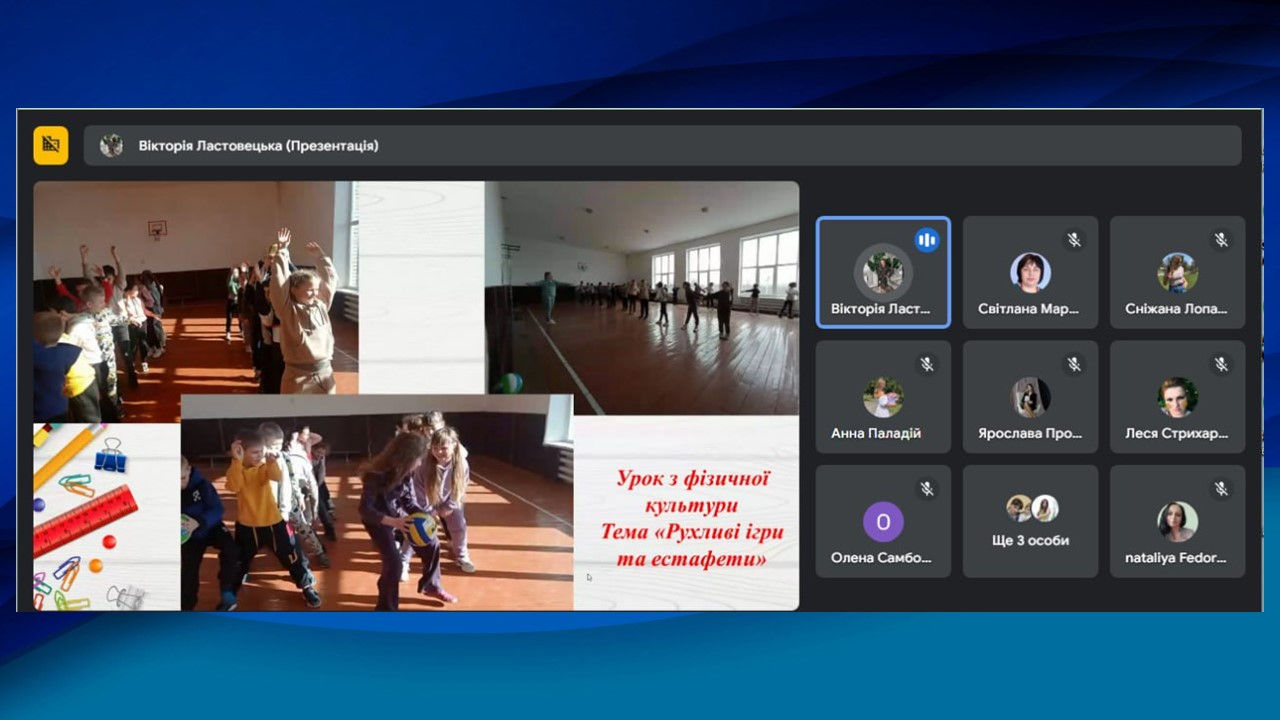1280x720 pixels.
Task: Click muted microphone icon on Анна Паладій's tile
Action: point(927,364)
